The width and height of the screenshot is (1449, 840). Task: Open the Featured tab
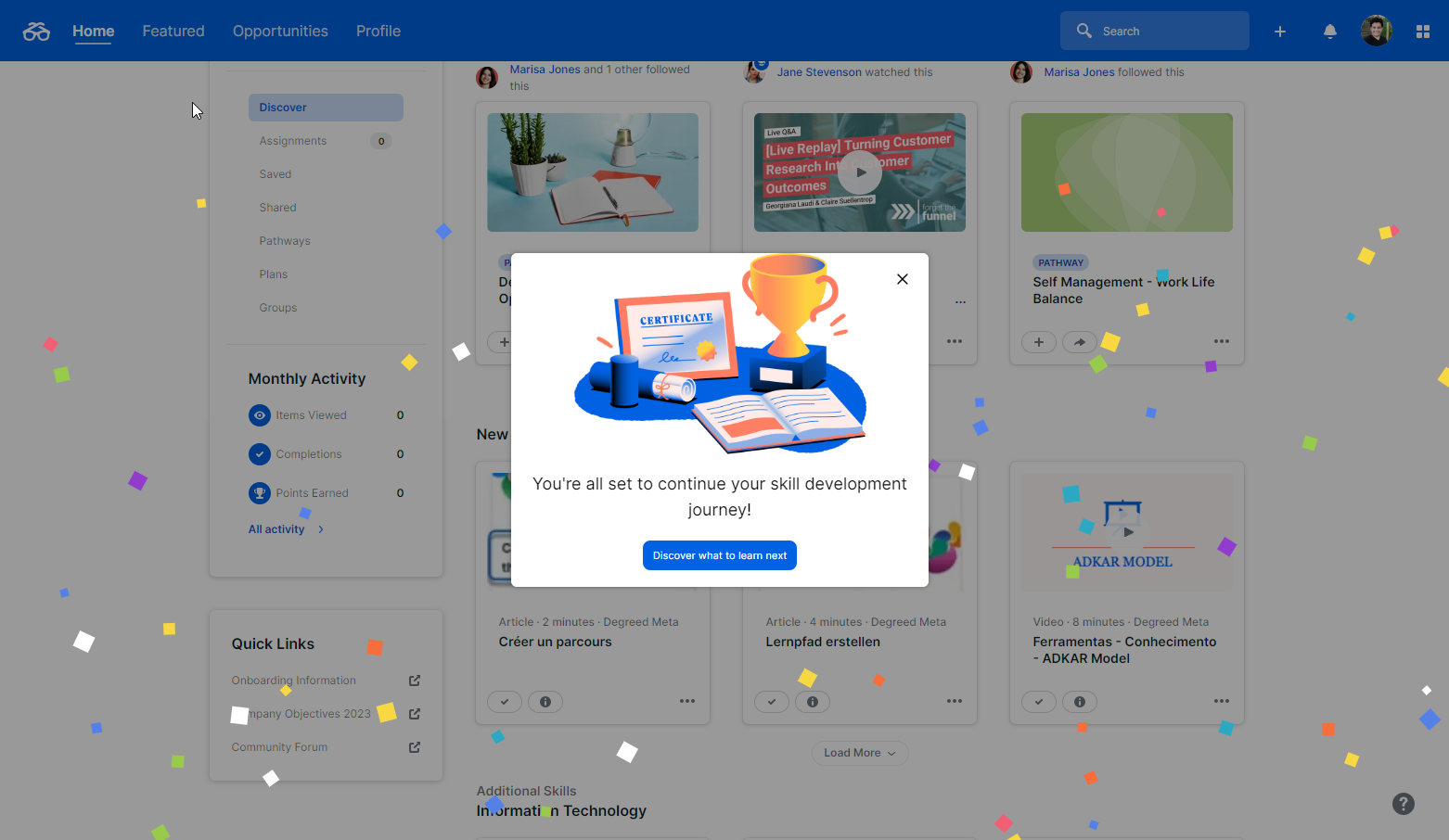pyautogui.click(x=173, y=32)
